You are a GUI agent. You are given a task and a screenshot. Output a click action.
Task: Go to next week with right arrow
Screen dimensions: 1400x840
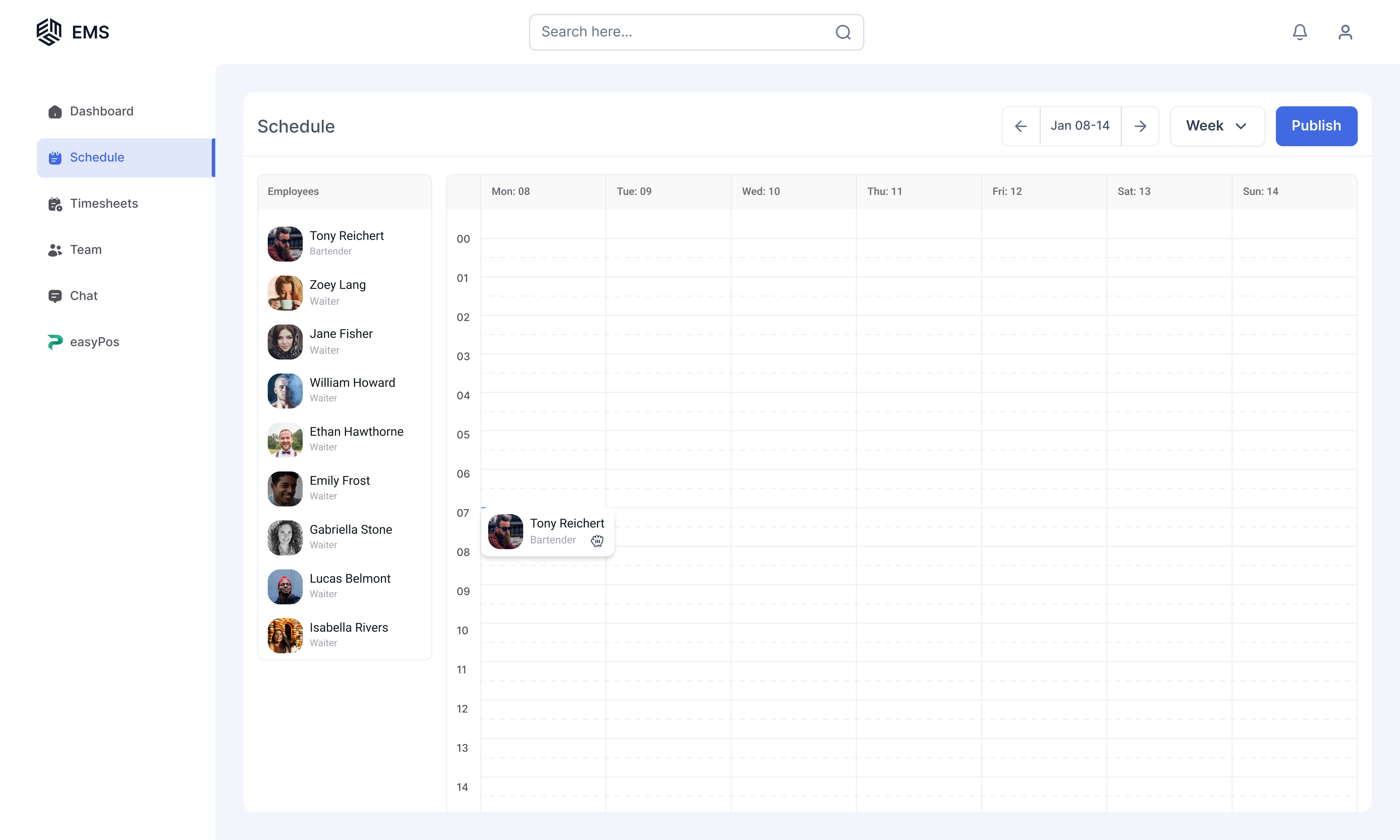(1140, 126)
